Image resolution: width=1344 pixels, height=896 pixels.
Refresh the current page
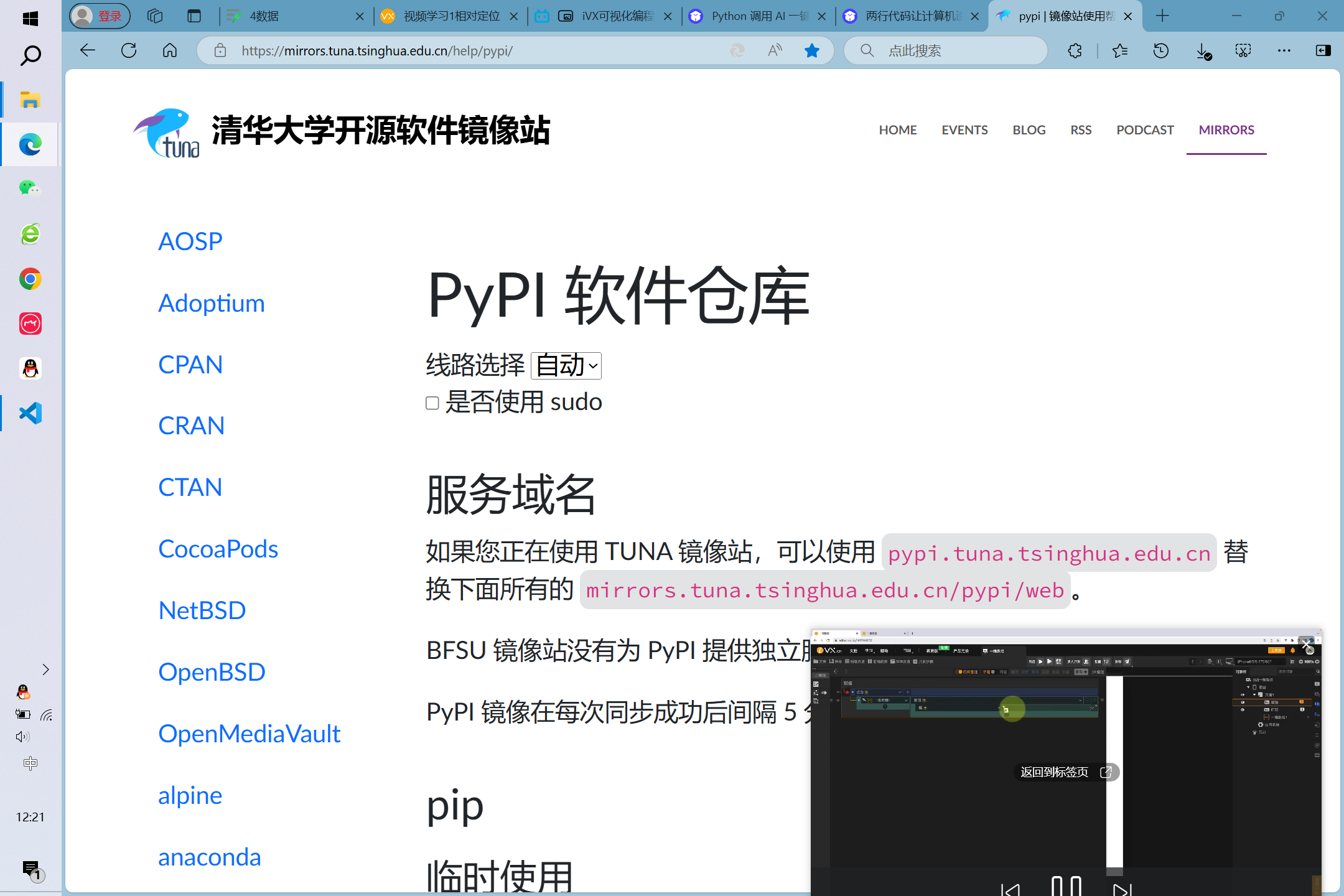click(129, 50)
